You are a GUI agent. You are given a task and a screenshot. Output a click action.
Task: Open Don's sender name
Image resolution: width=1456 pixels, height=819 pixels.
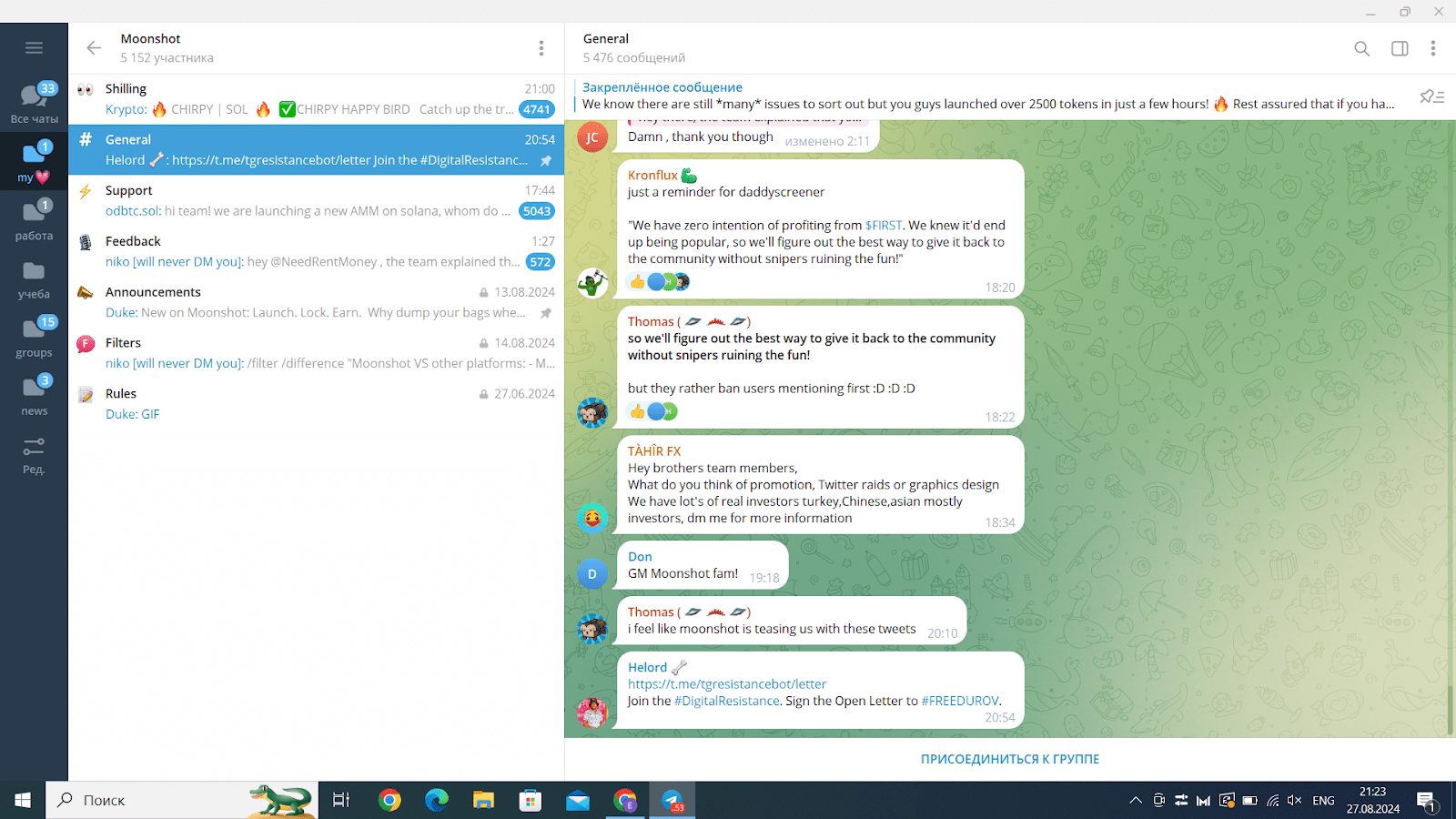click(640, 557)
